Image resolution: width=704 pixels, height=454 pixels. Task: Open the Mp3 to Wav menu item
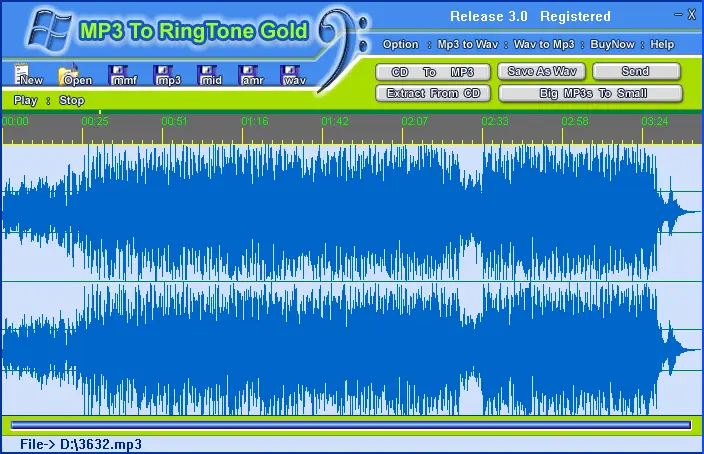coord(467,45)
